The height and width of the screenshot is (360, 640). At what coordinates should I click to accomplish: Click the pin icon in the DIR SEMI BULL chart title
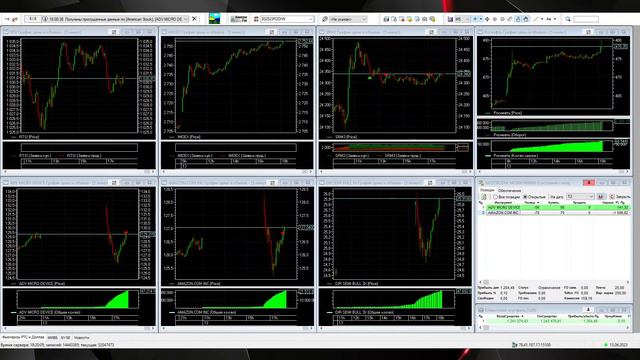430,183
